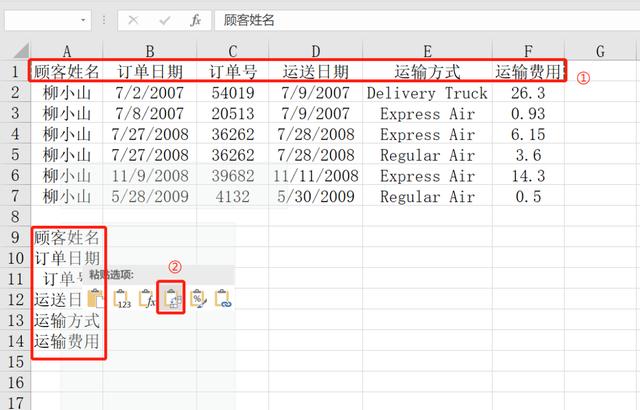Click the Enter checkmark in formula bar
This screenshot has width=640, height=410.
click(164, 19)
